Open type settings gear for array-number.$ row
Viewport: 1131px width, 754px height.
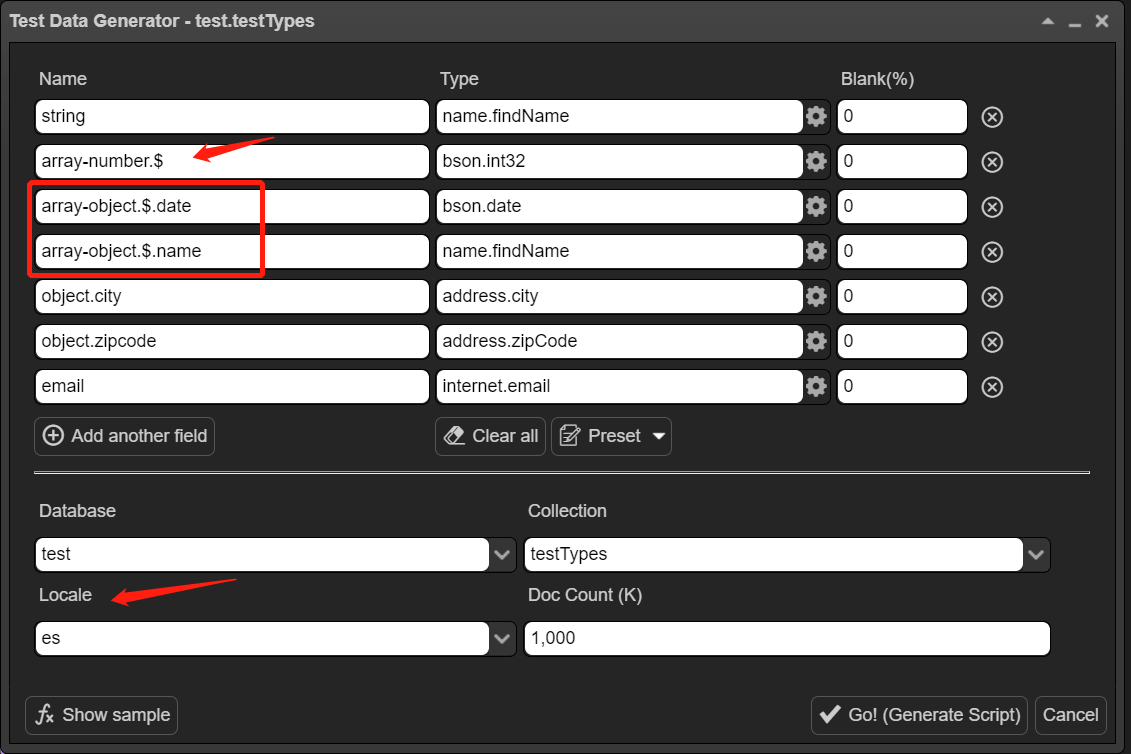816,161
